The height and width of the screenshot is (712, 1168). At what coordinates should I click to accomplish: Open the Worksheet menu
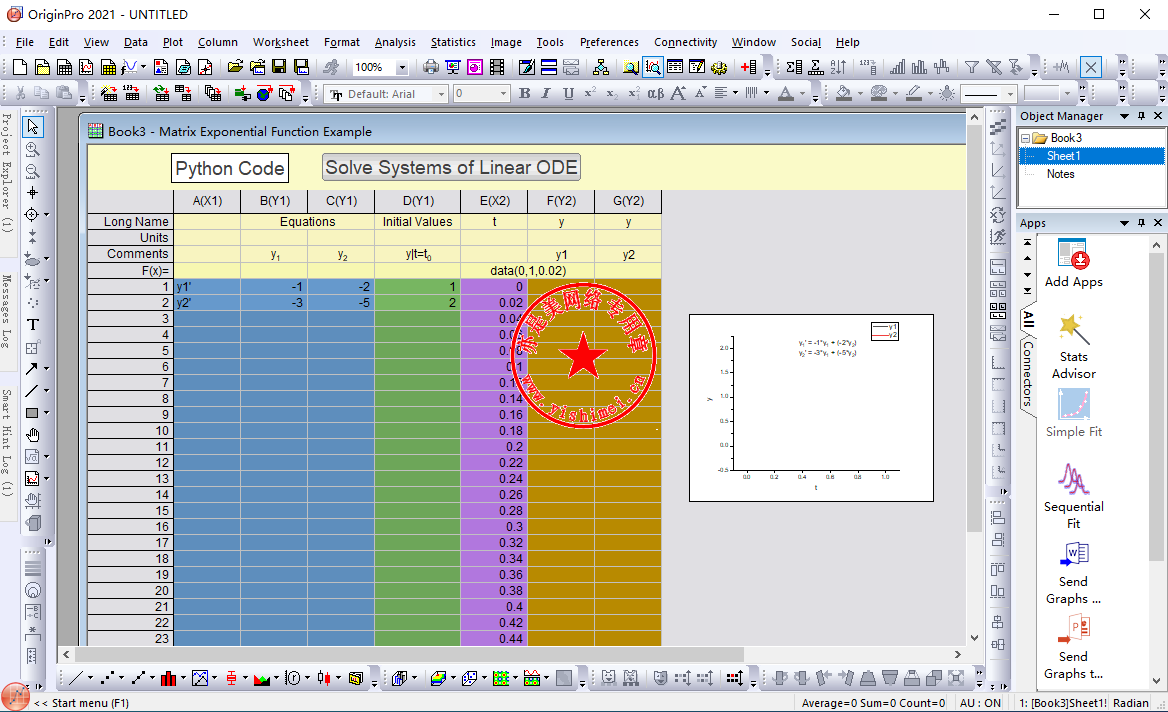coord(281,42)
